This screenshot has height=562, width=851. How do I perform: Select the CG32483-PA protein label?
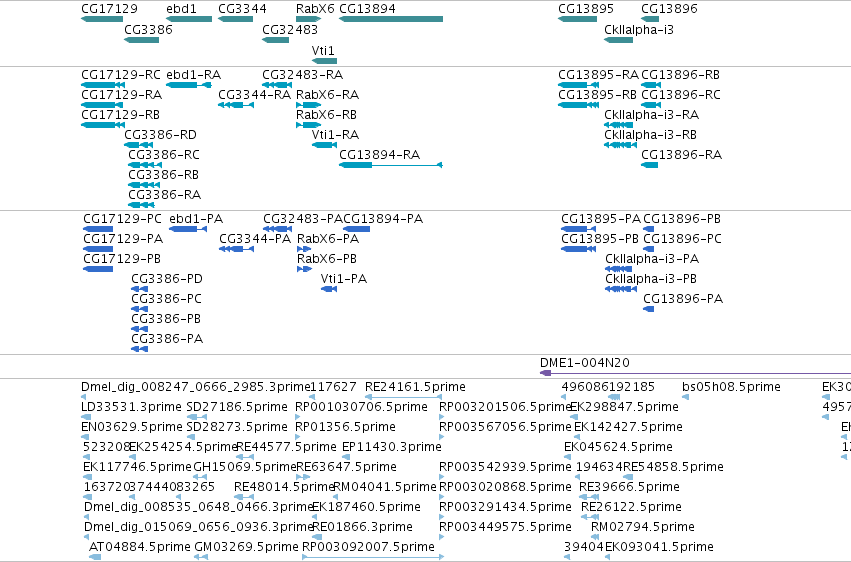tap(303, 219)
